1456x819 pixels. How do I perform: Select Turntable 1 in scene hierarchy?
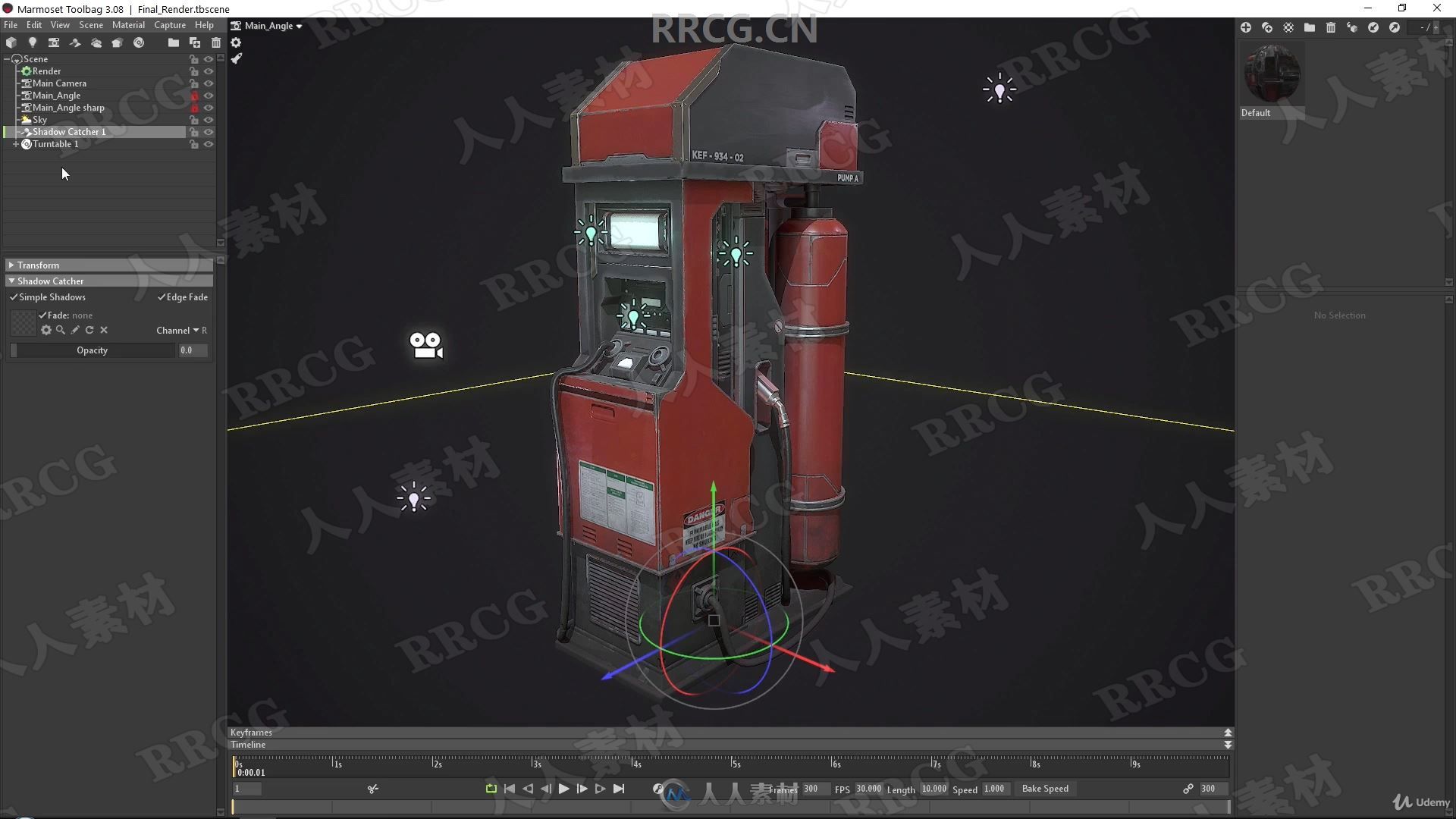pyautogui.click(x=54, y=143)
